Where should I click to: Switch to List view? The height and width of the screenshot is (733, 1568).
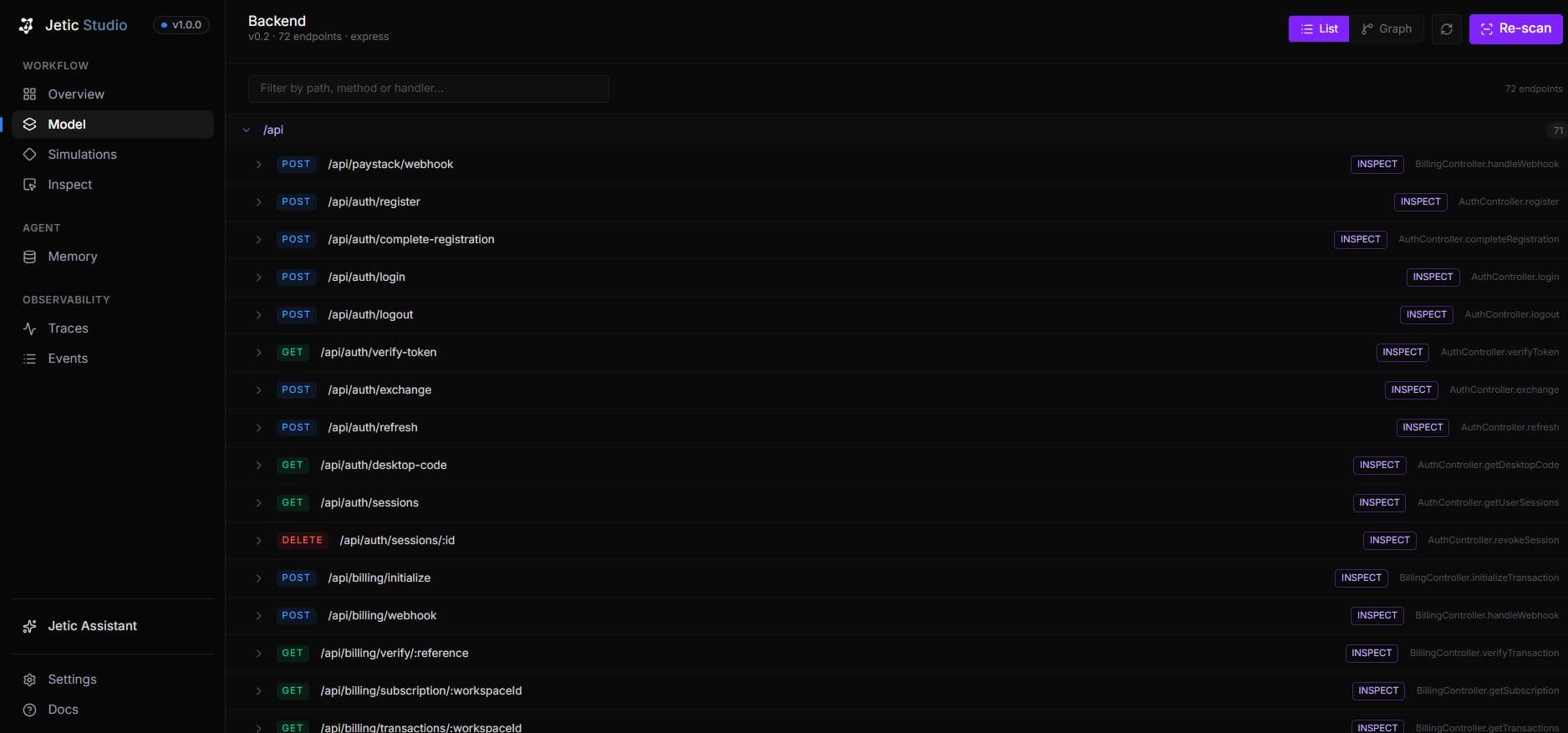1319,28
